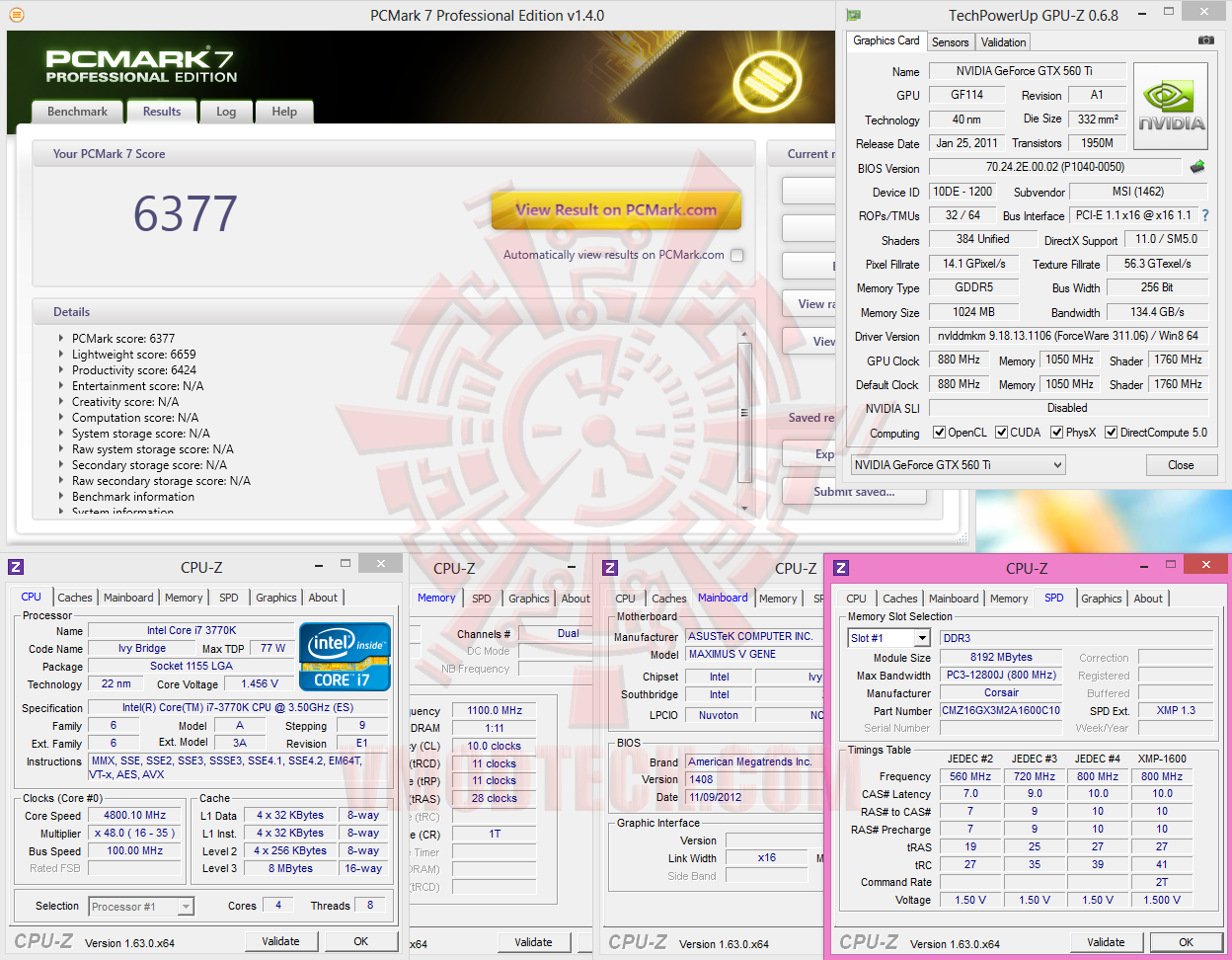The image size is (1232, 960).
Task: Click GPU-Z camera screenshot icon
Action: point(1206,40)
